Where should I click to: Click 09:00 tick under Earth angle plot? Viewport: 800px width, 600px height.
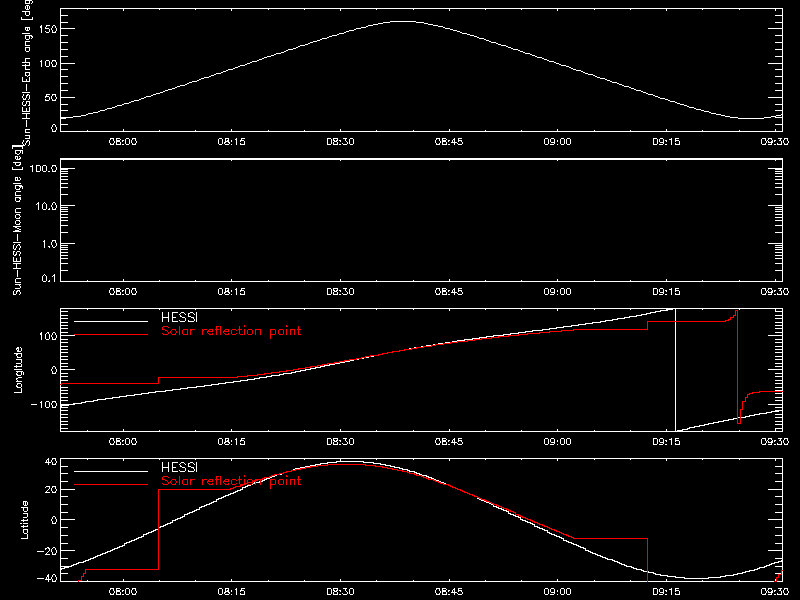pos(558,142)
